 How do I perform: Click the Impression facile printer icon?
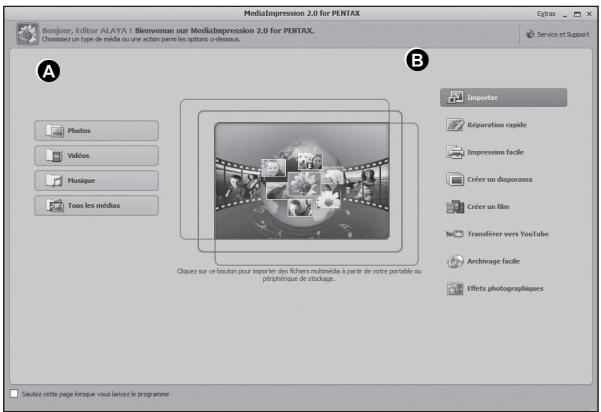point(455,152)
